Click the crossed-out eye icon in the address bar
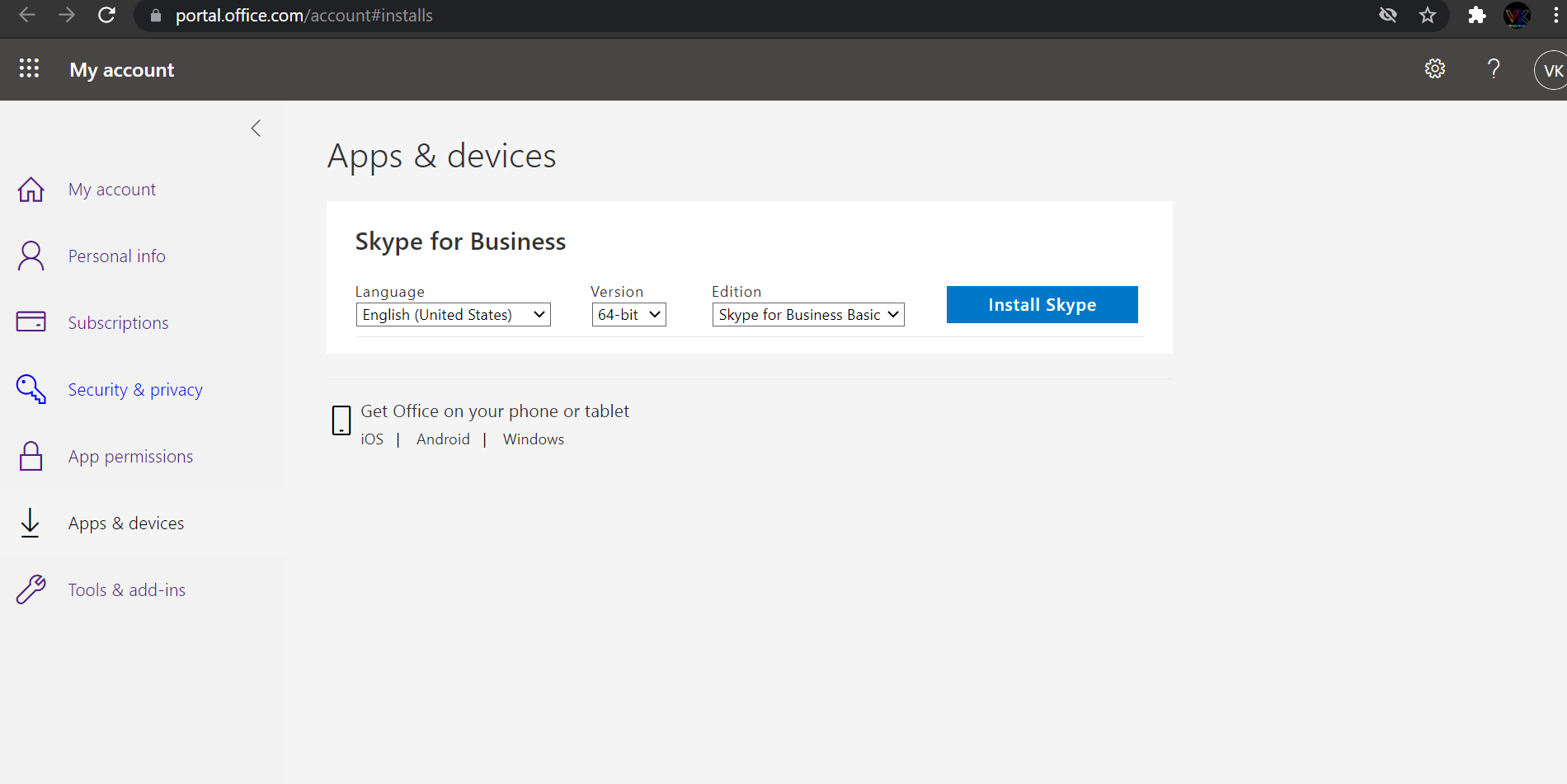This screenshot has width=1567, height=784. (1388, 15)
